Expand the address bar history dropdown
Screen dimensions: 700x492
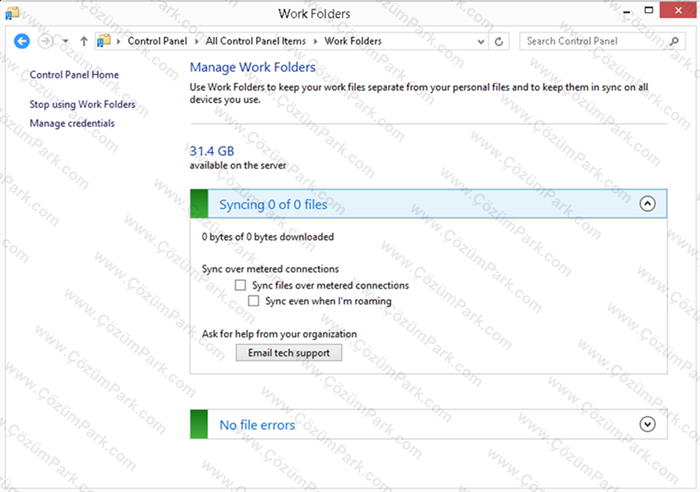[481, 42]
